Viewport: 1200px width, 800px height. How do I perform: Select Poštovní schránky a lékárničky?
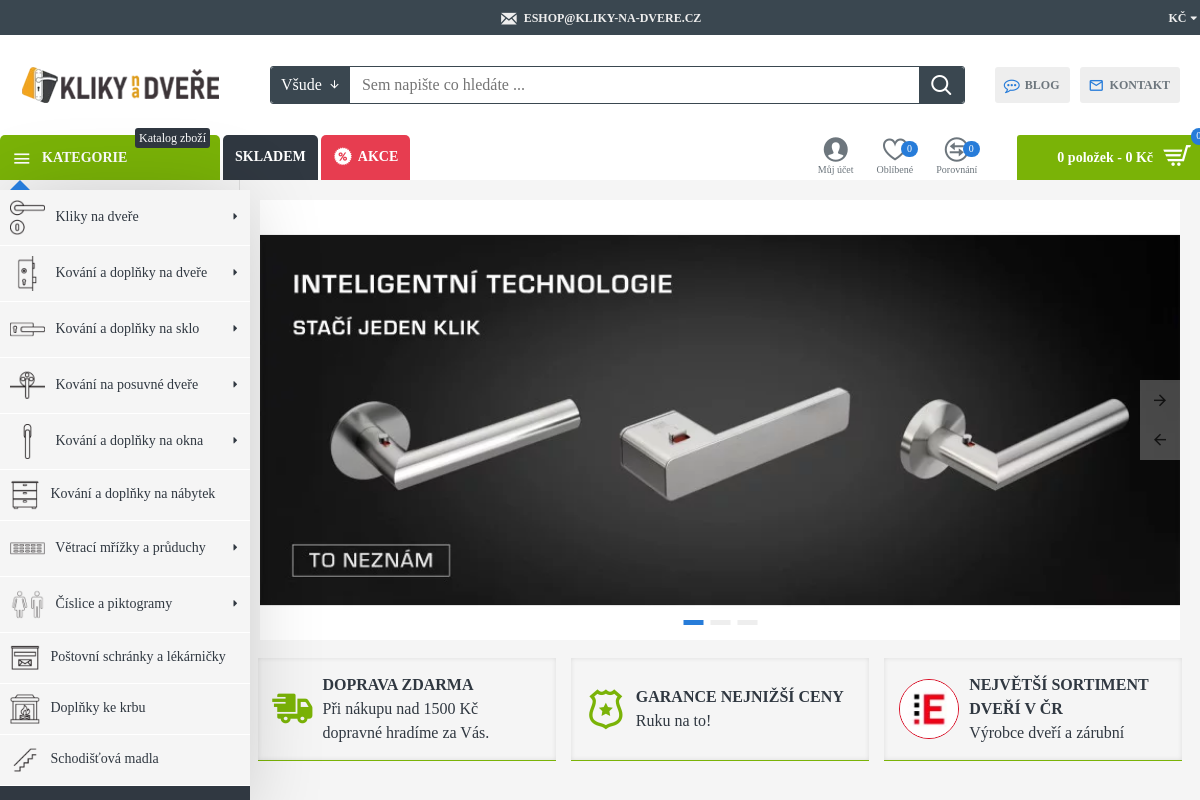(125, 657)
